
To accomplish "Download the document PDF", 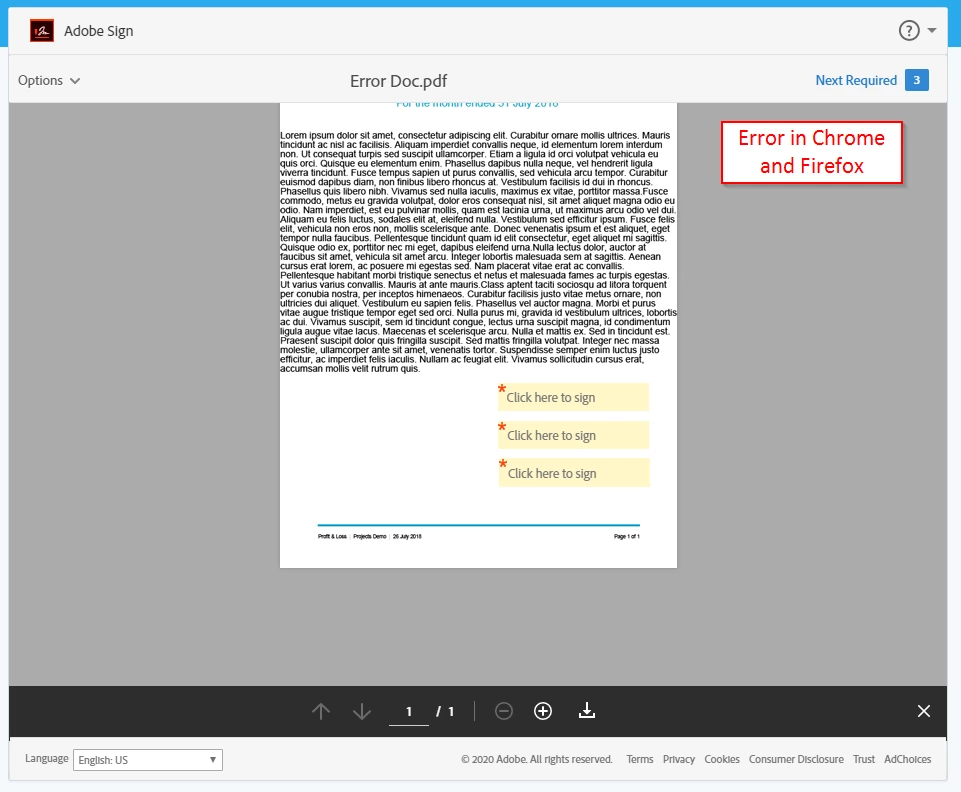I will pyautogui.click(x=587, y=710).
